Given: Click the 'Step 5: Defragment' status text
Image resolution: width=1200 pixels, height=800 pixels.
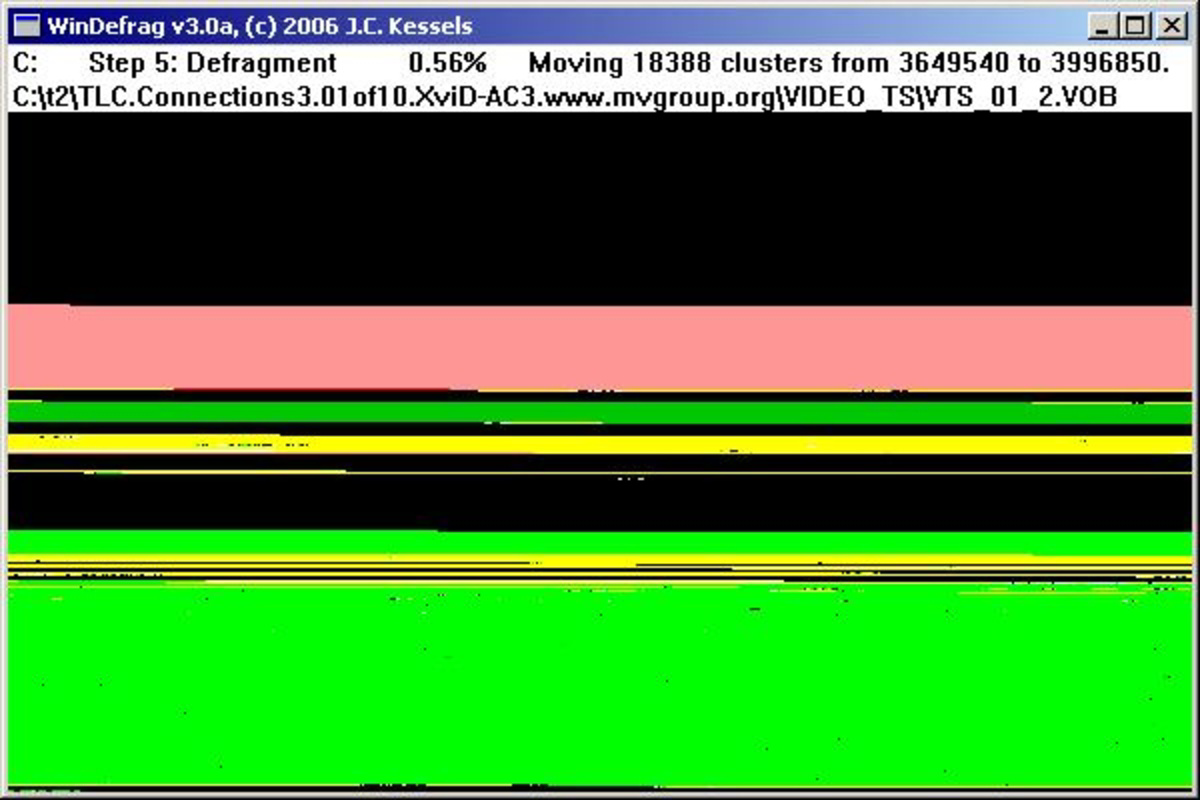Looking at the screenshot, I should [212, 63].
